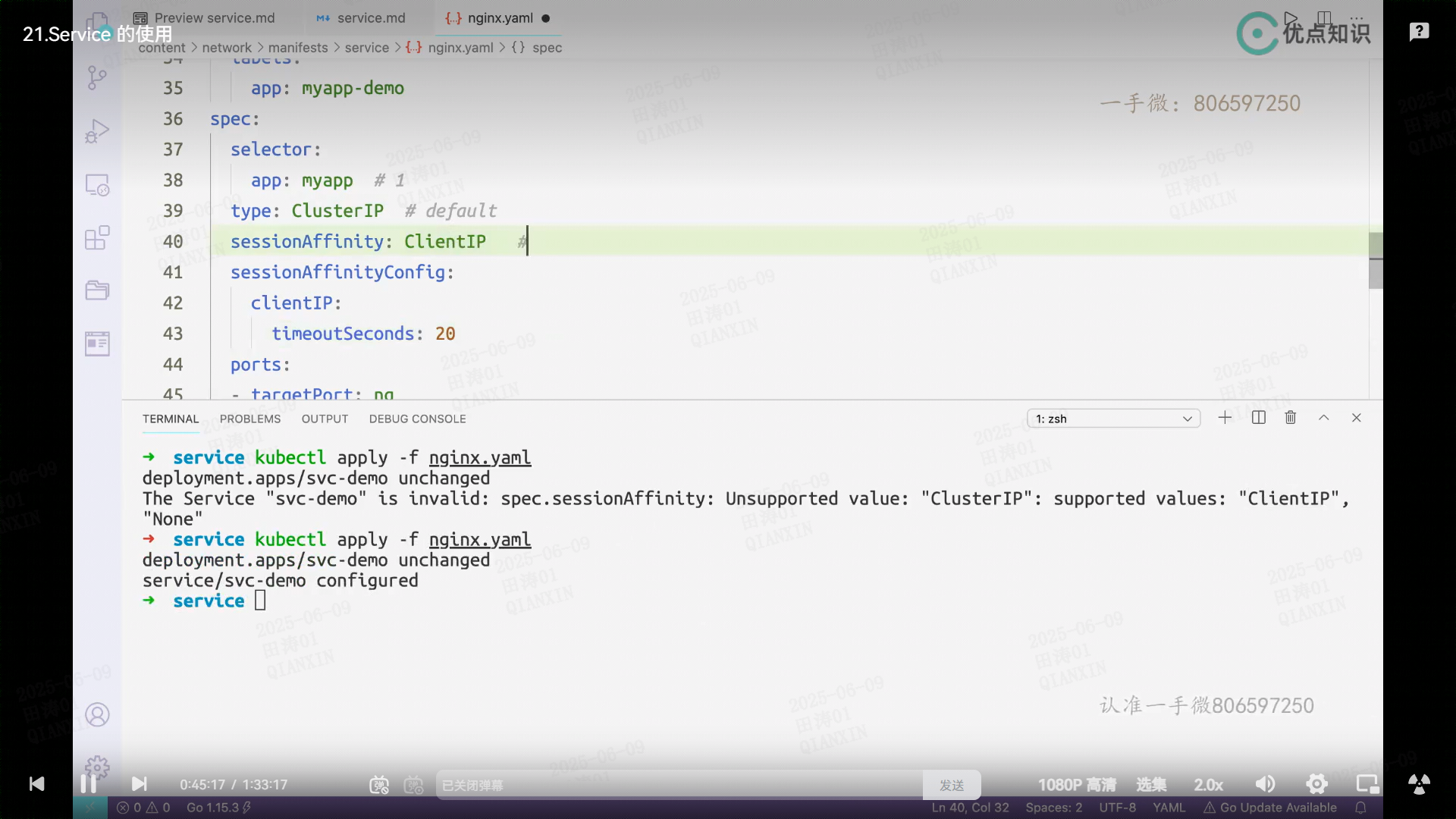Screen dimensions: 1456x819
Task: Switch to the PROBLEMS tab
Action: coord(250,419)
